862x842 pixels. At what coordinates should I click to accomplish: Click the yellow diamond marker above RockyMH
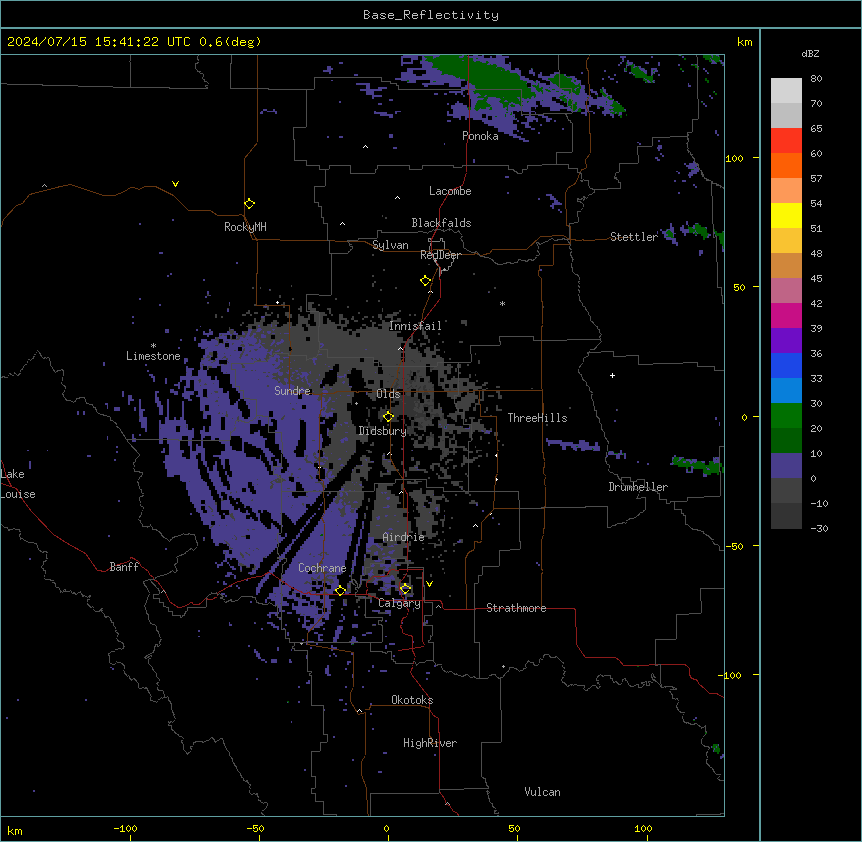coord(249,204)
